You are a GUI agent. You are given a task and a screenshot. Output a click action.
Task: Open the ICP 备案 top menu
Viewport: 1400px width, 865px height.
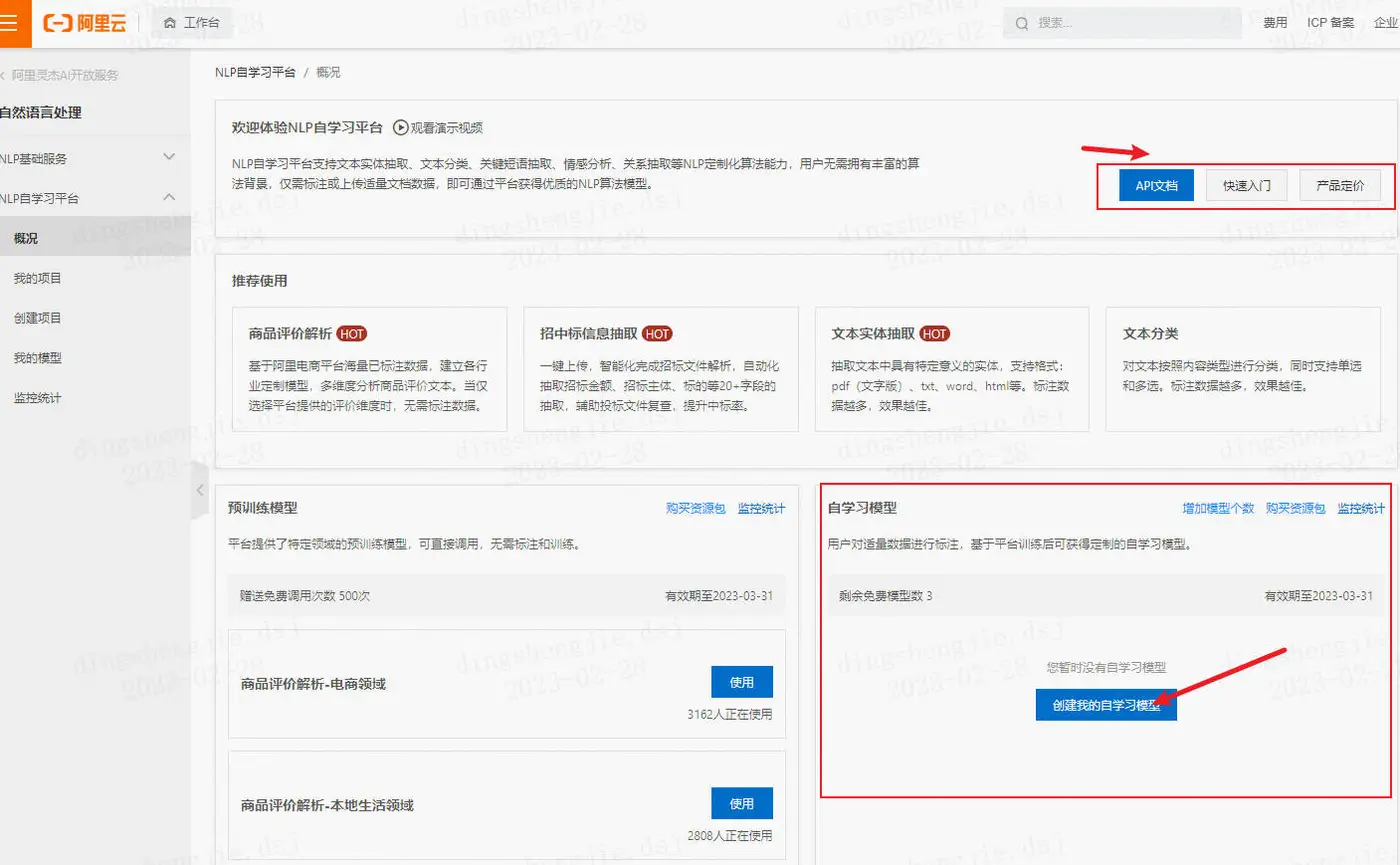coord(1331,23)
